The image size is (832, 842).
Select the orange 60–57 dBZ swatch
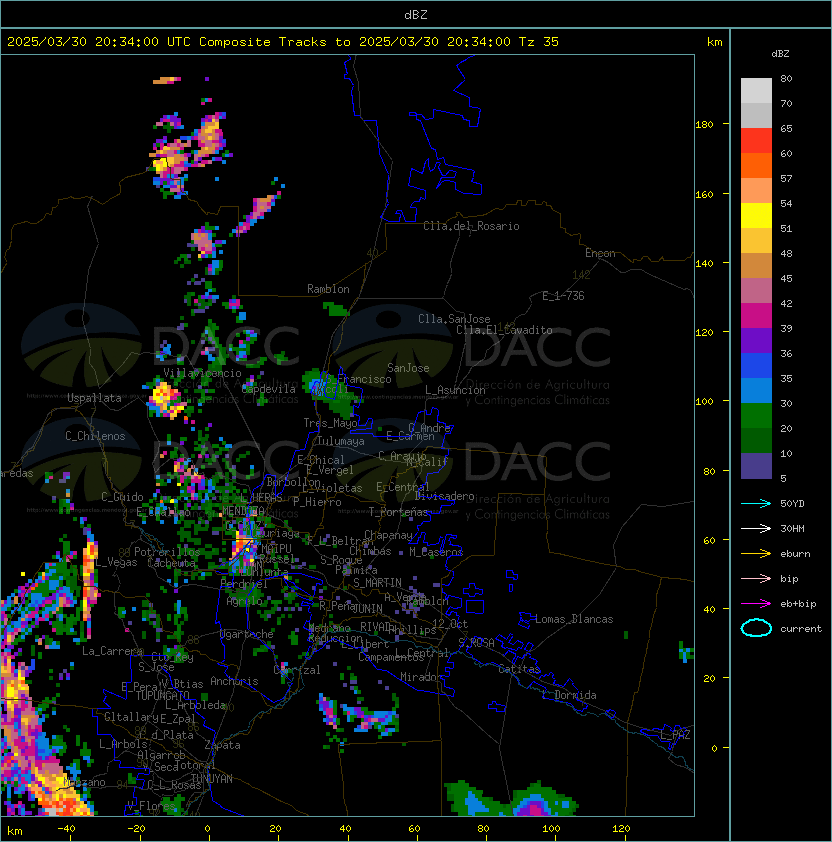click(756, 165)
